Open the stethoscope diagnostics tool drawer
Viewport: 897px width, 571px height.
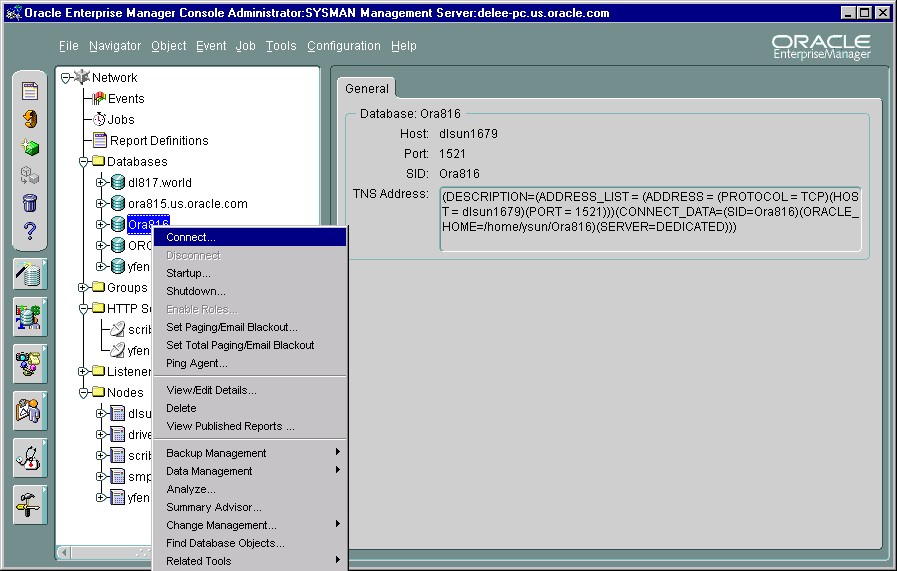[x=30, y=457]
